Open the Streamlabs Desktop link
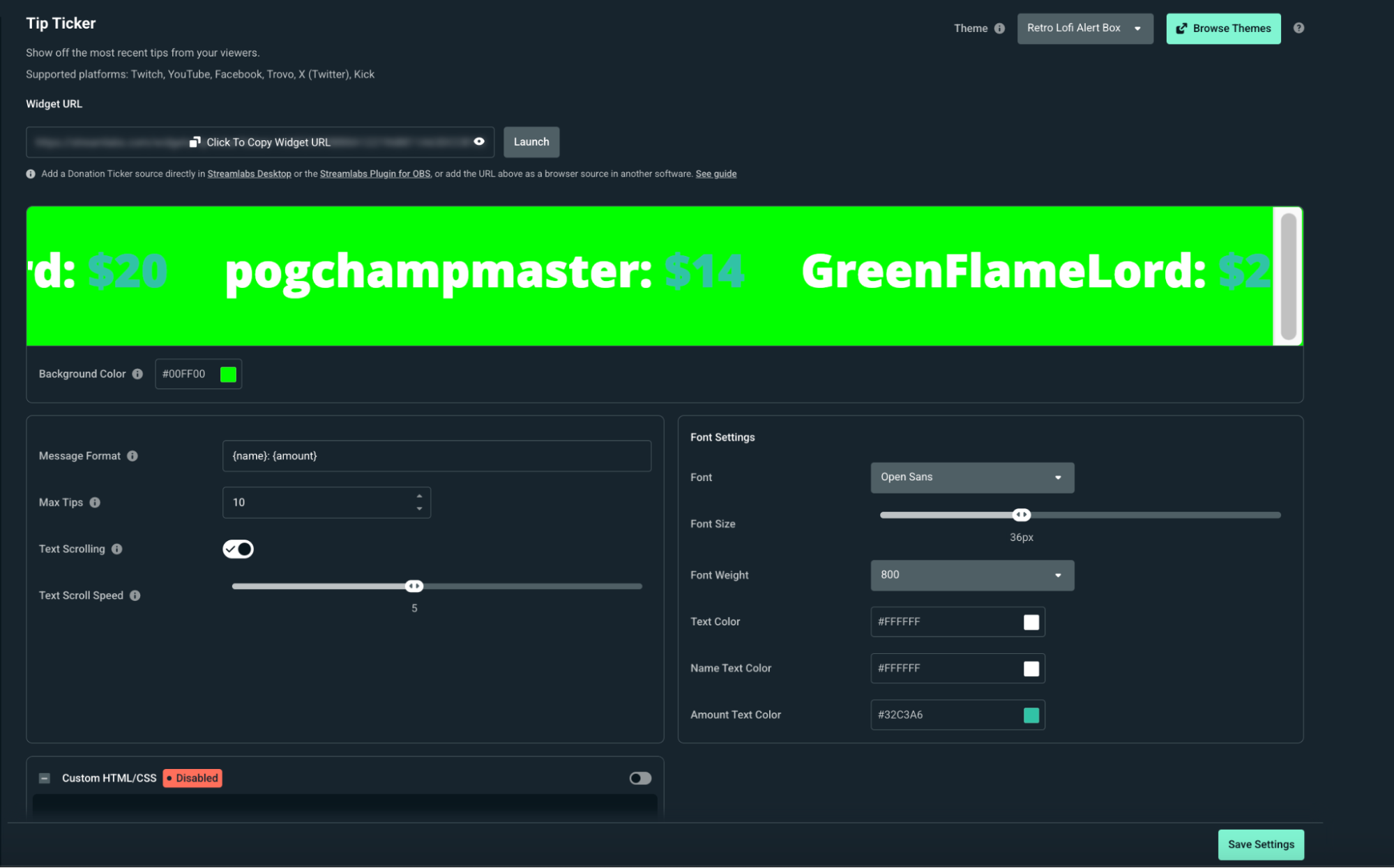Image resolution: width=1394 pixels, height=868 pixels. (249, 174)
